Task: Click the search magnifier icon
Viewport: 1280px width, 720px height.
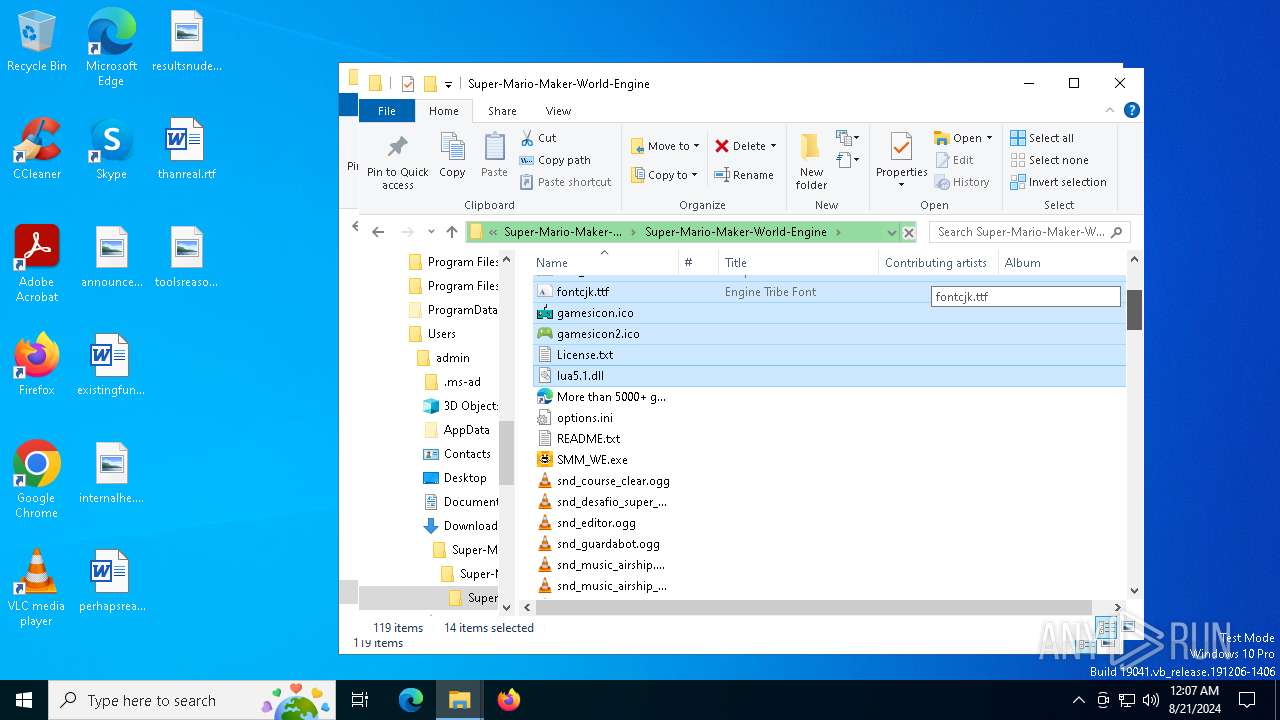Action: 1117,232
